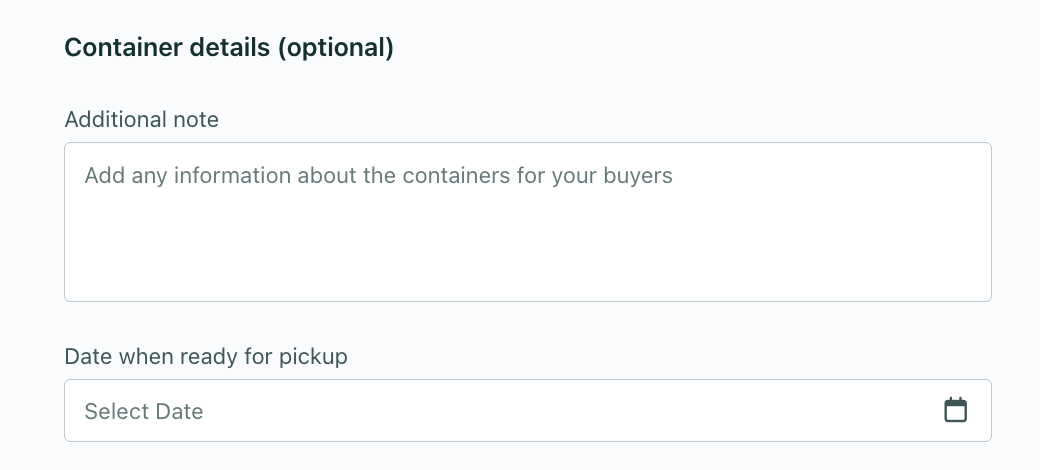Click into the Additional note text area
This screenshot has height=470, width=1040.
click(x=527, y=222)
